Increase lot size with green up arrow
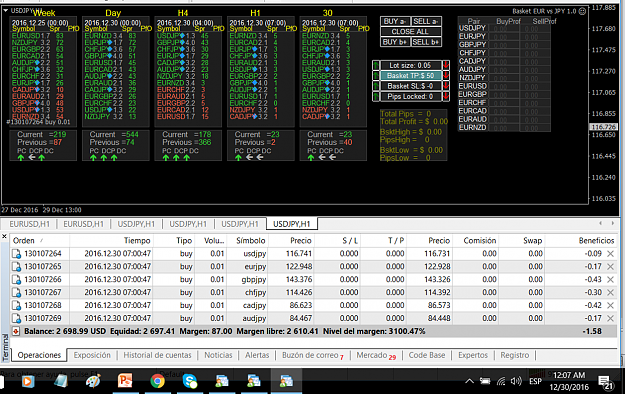 point(376,65)
